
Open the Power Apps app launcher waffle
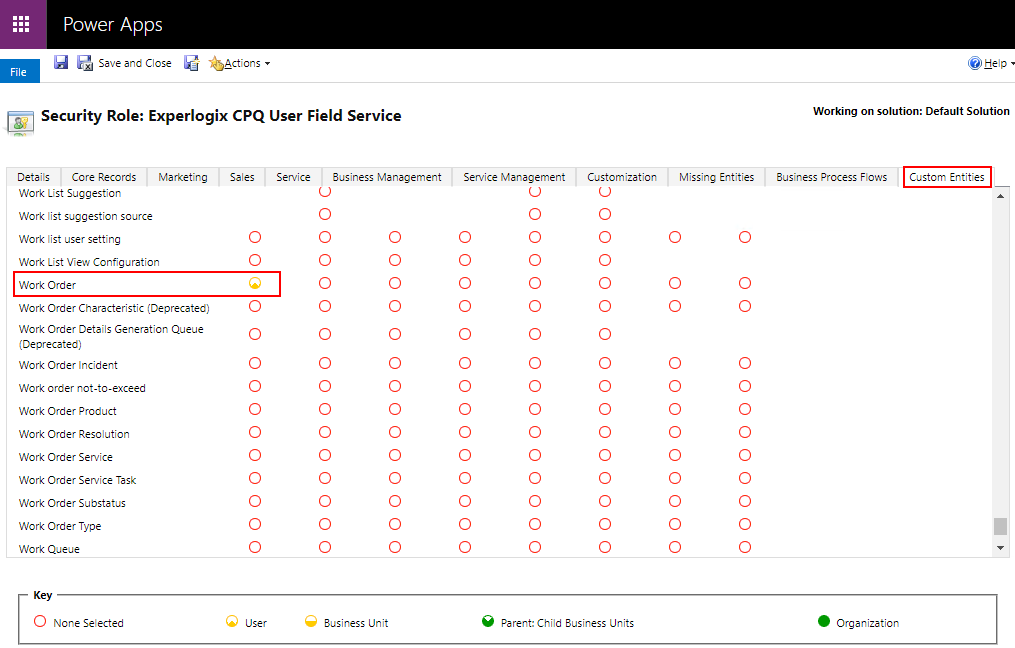tap(21, 24)
